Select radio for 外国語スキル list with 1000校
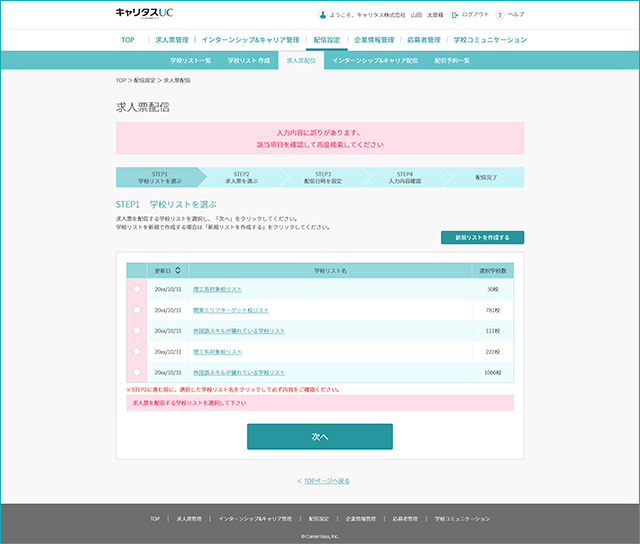640x544 pixels. point(137,372)
